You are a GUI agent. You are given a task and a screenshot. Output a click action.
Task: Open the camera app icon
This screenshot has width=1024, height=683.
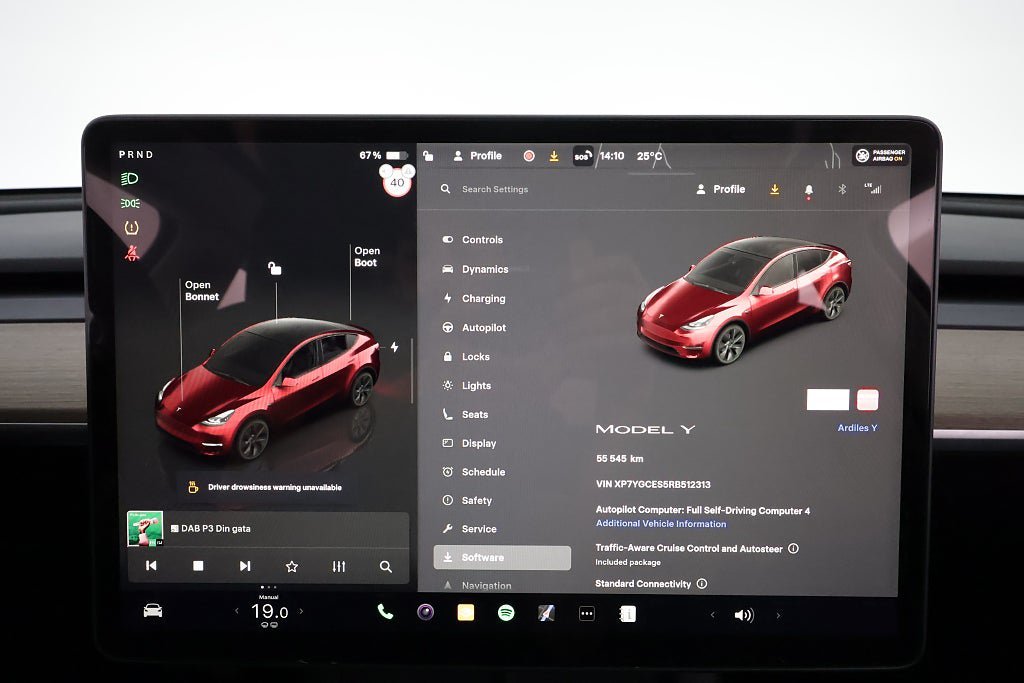click(x=426, y=612)
